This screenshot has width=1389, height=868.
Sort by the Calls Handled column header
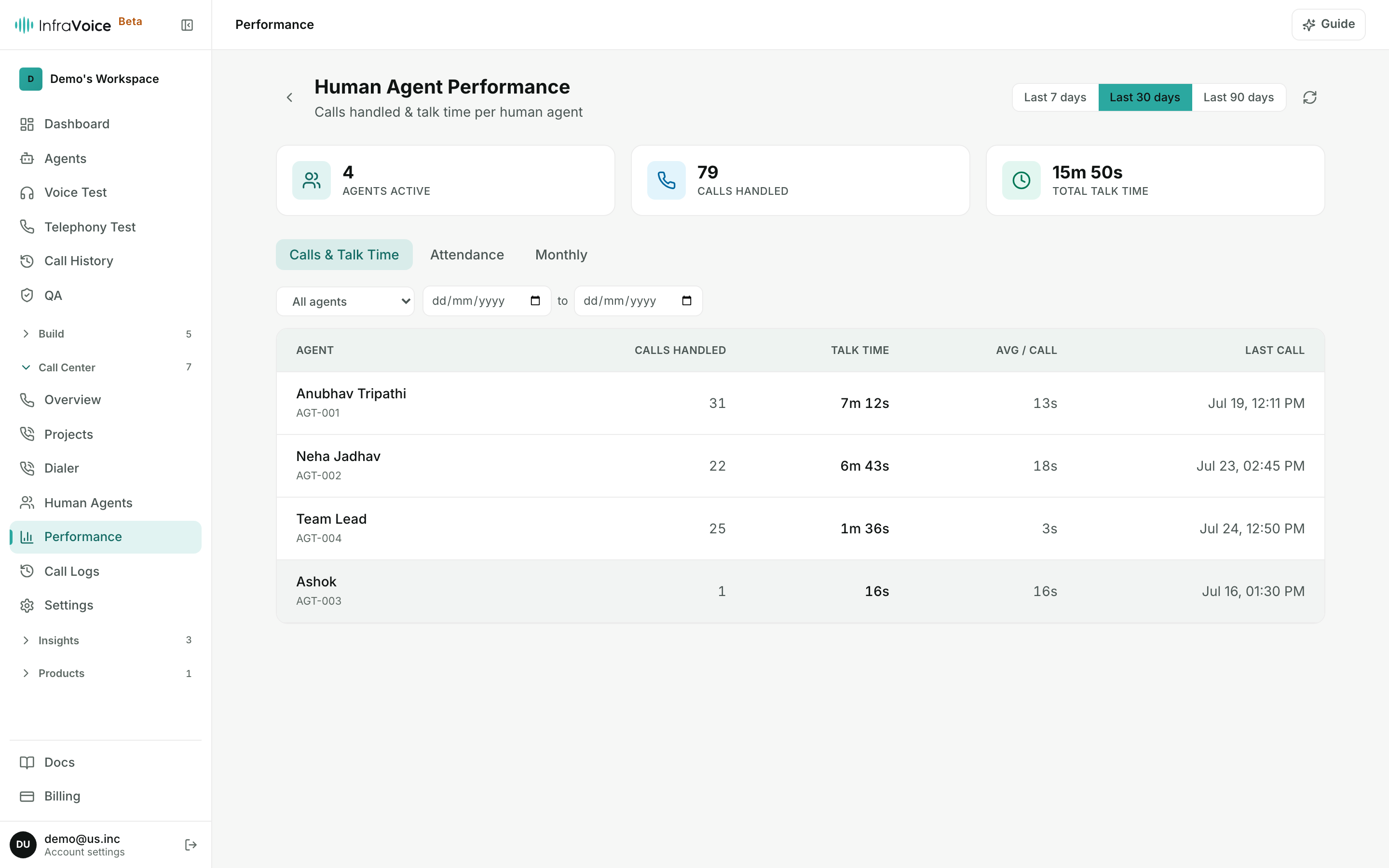680,350
